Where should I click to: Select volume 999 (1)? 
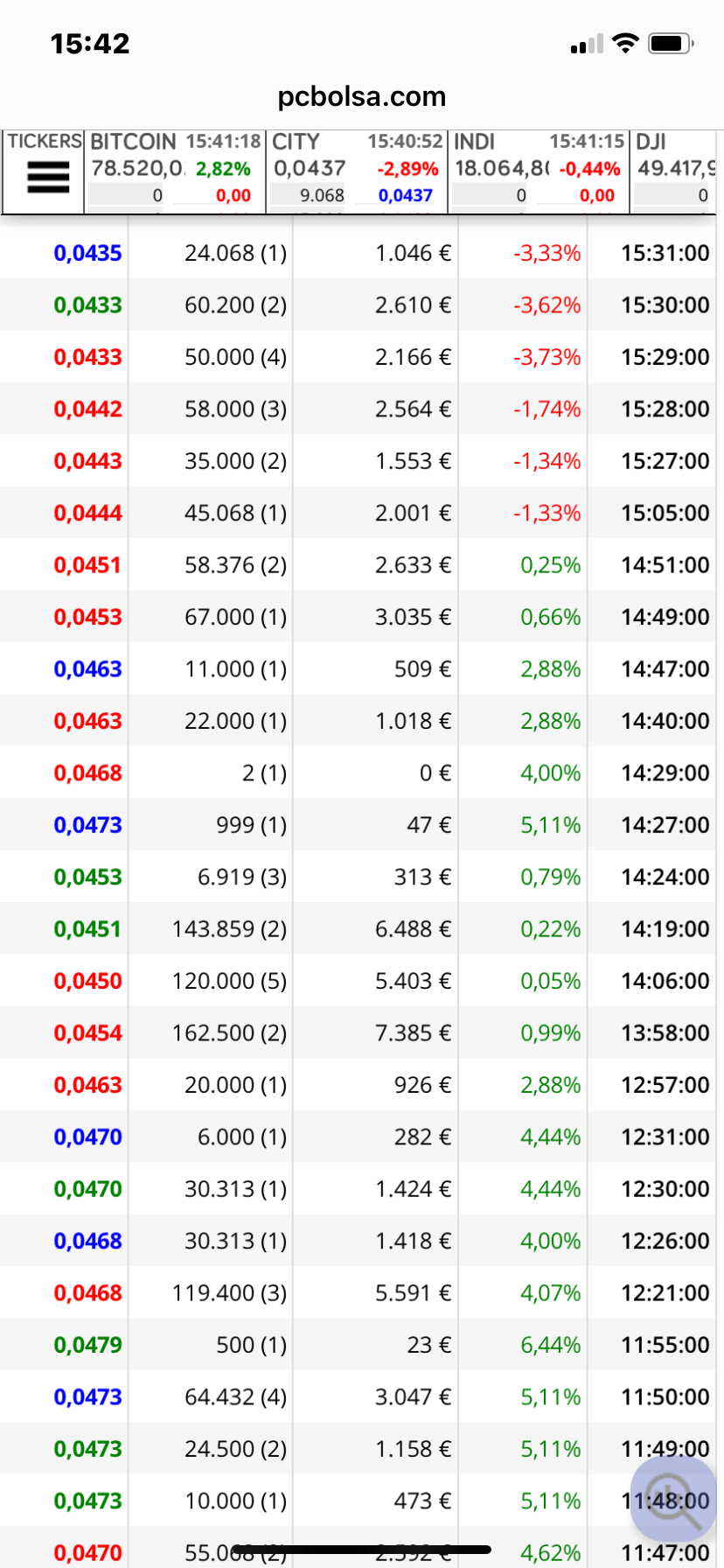point(251,825)
